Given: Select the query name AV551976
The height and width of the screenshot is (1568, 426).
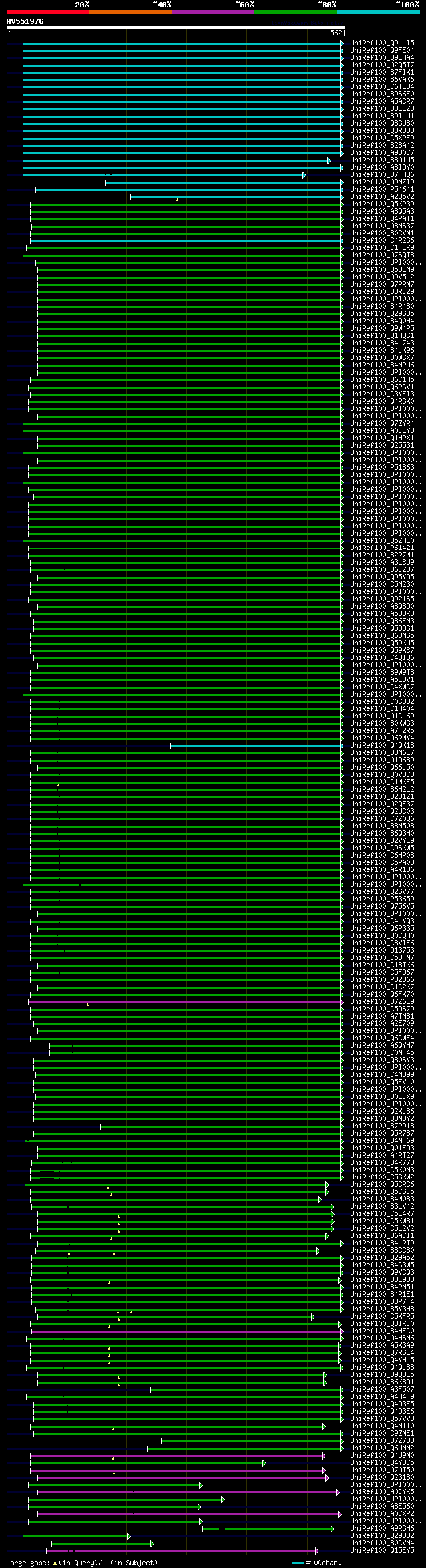Looking at the screenshot, I should point(25,21).
